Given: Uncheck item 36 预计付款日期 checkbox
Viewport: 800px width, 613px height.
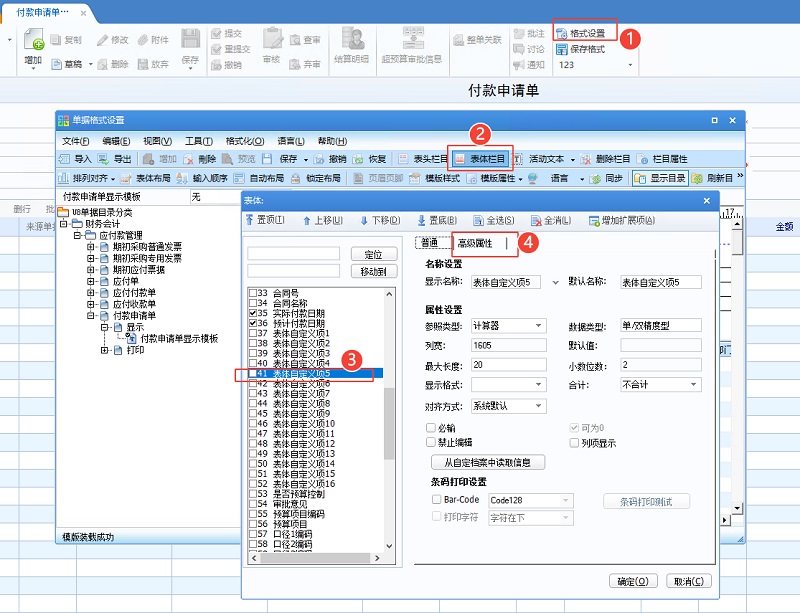Looking at the screenshot, I should pyautogui.click(x=253, y=323).
